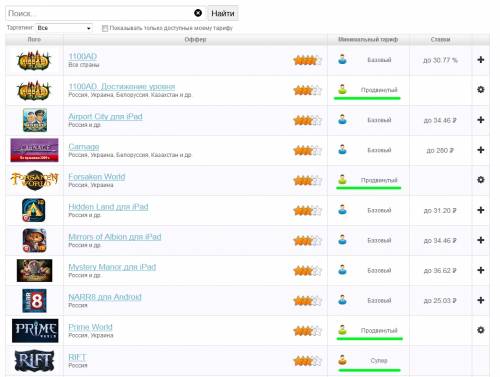Open the 1100AD offer link
This screenshot has height=377, width=500.
83,56
